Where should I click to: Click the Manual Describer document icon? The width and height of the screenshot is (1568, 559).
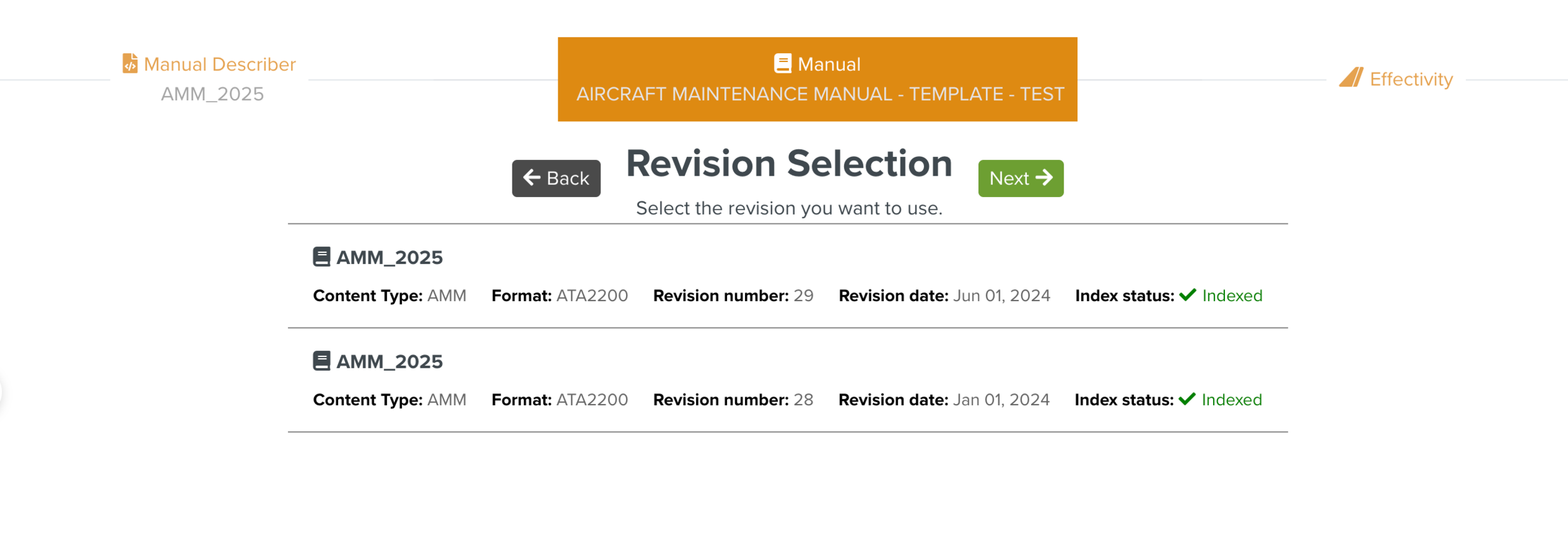coord(130,63)
